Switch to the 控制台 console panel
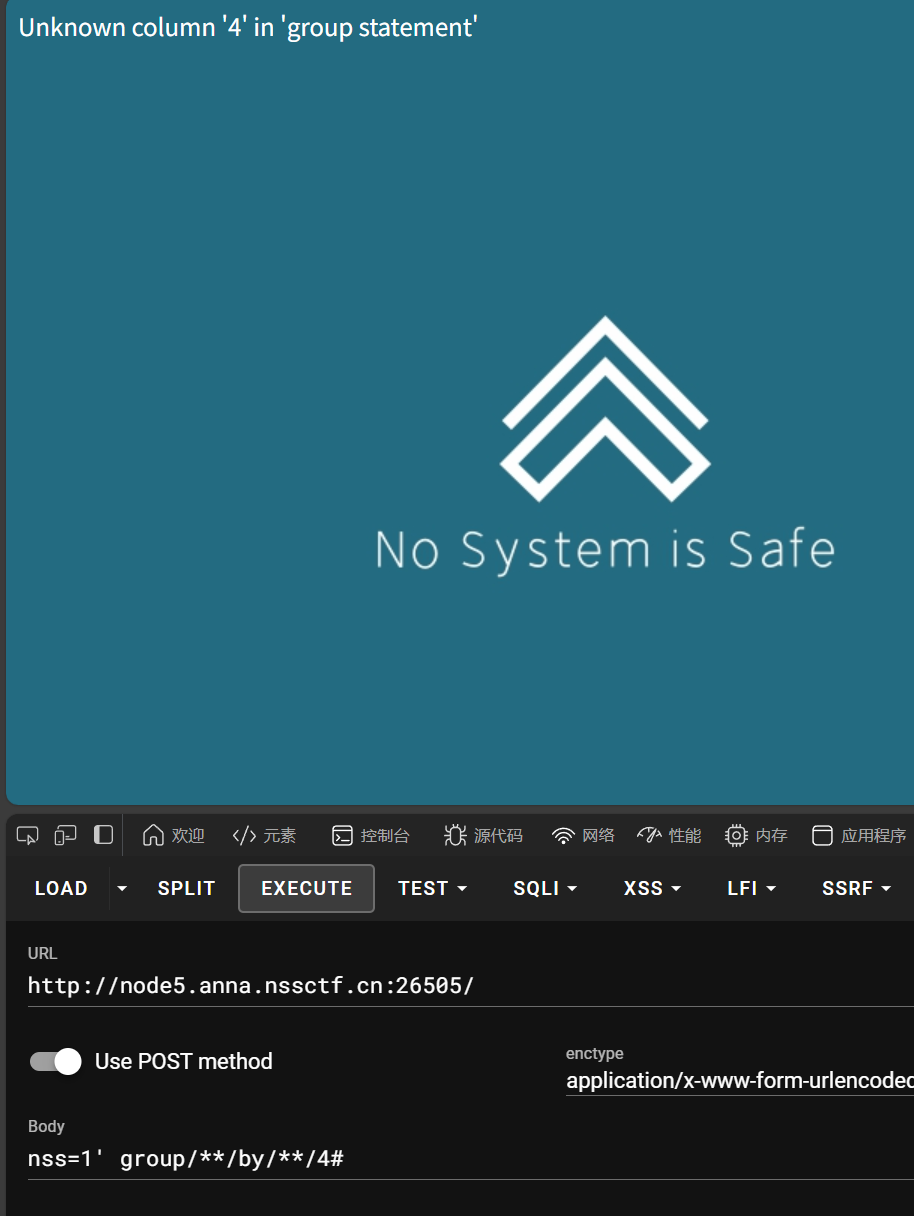This screenshot has height=1216, width=914. 371,836
